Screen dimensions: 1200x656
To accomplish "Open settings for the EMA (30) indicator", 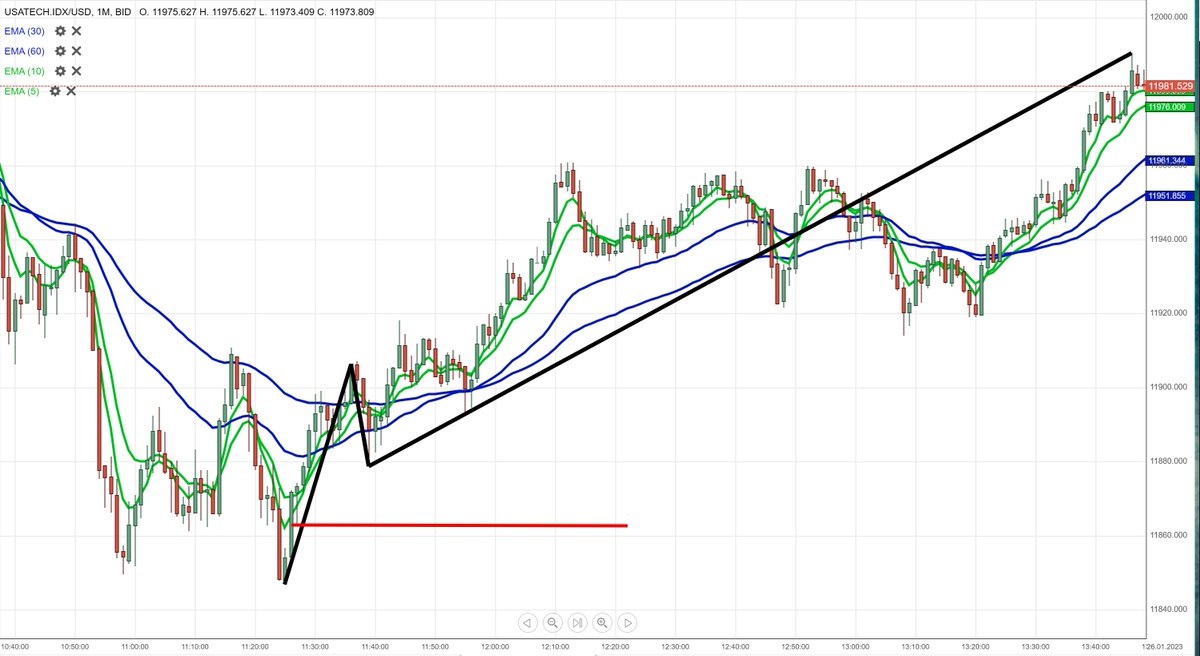I will pyautogui.click(x=58, y=31).
